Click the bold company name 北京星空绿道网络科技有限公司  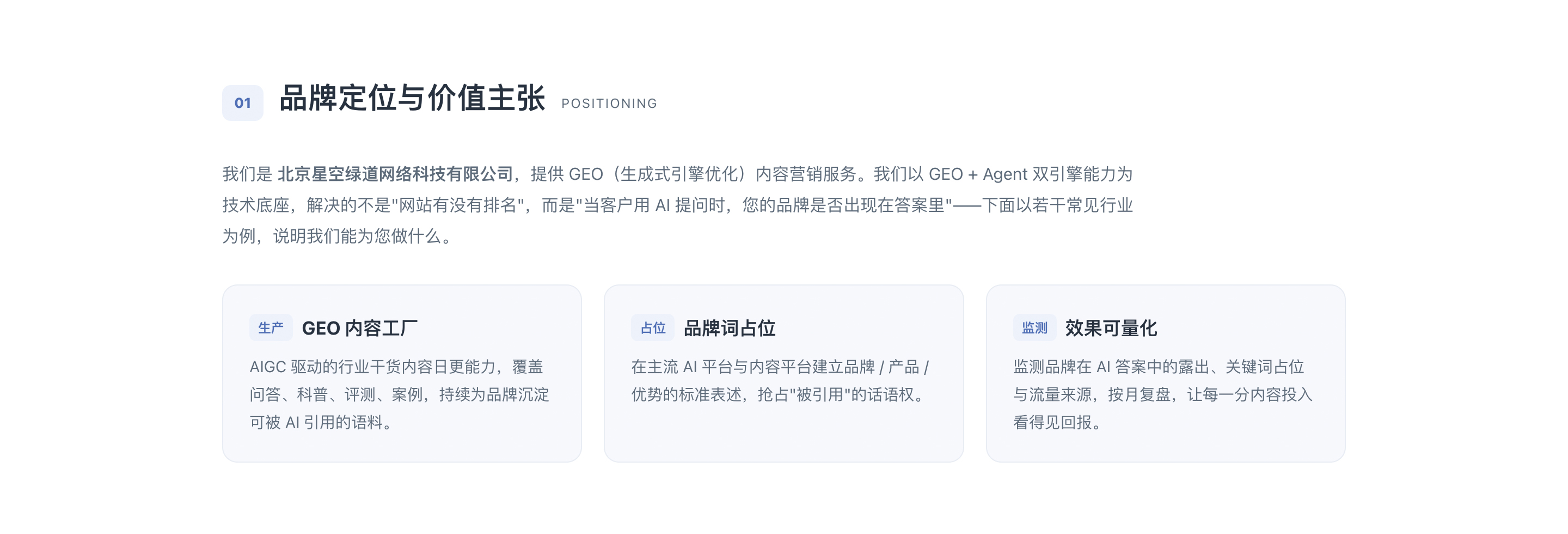click(x=396, y=174)
